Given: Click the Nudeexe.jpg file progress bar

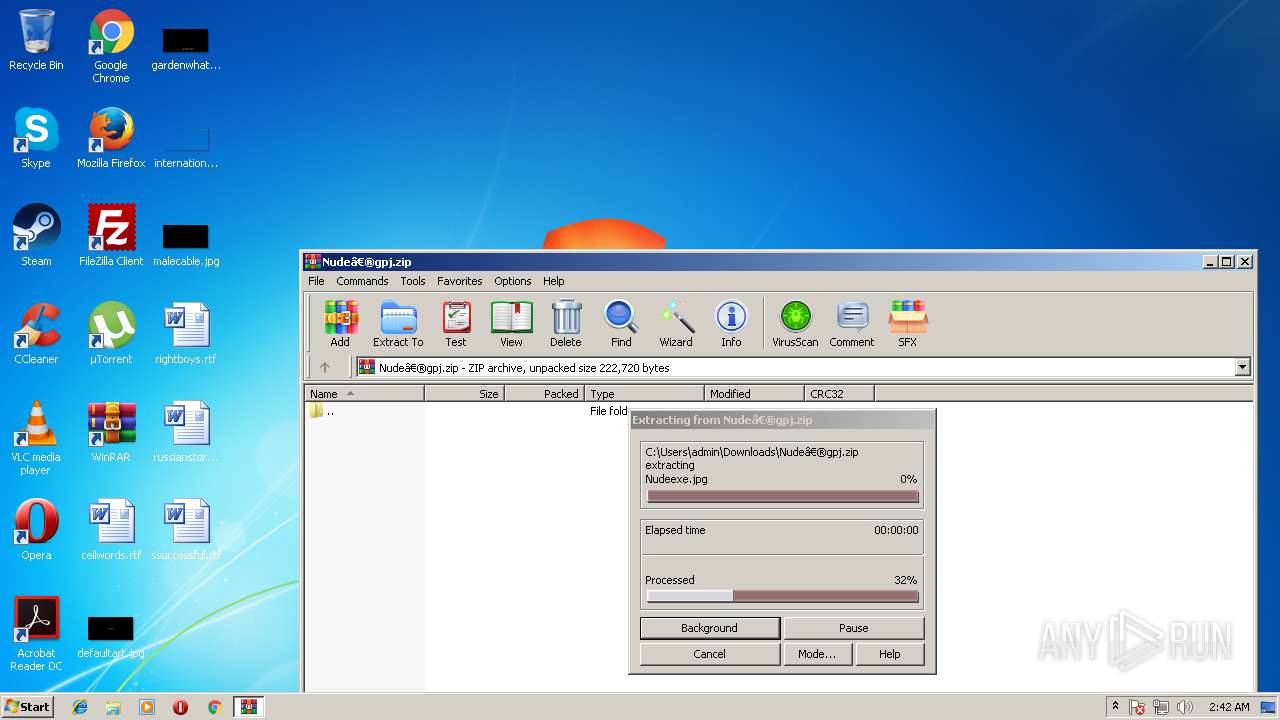Looking at the screenshot, I should point(782,496).
